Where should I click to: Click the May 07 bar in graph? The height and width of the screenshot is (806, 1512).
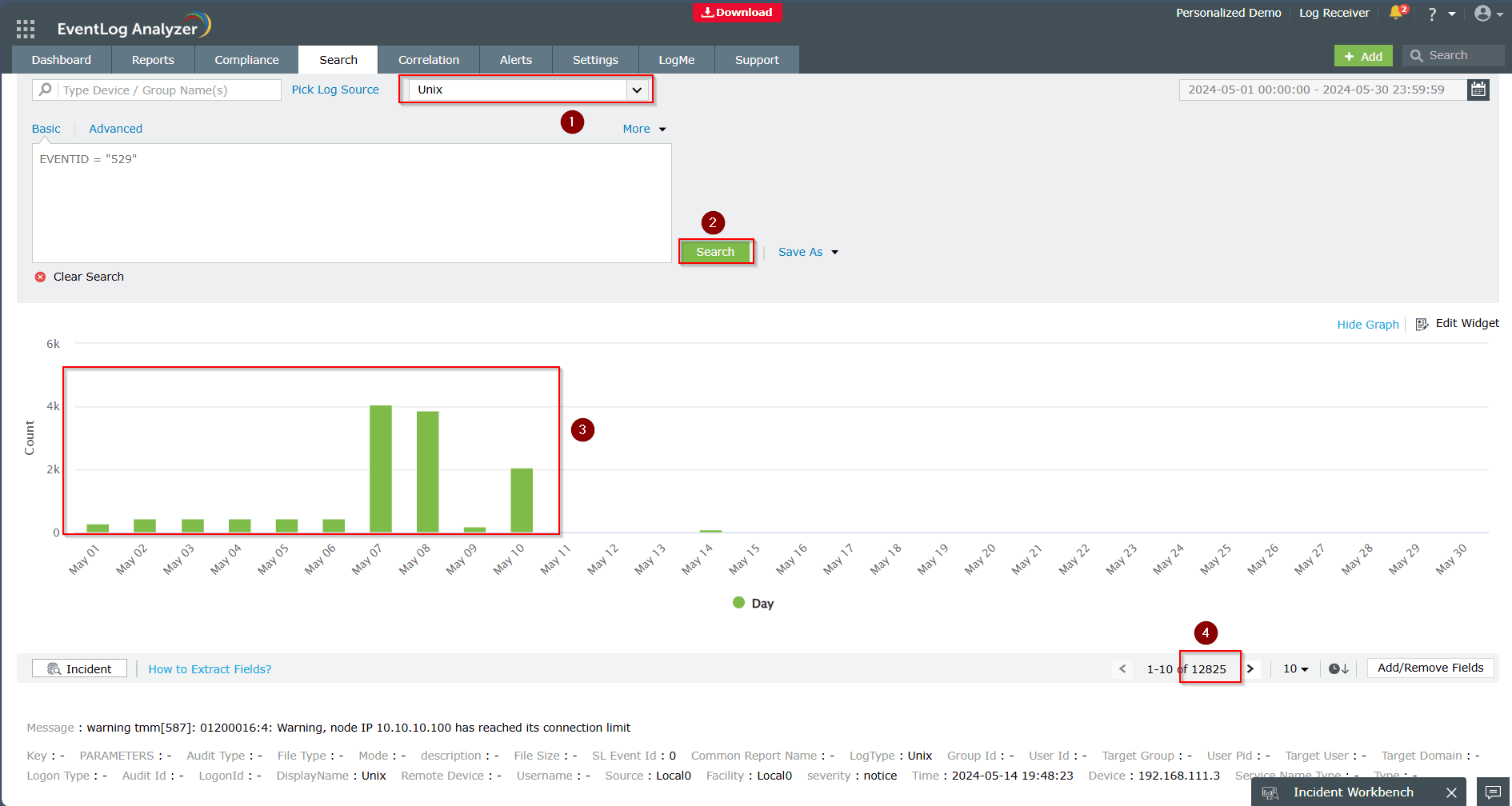[x=381, y=469]
